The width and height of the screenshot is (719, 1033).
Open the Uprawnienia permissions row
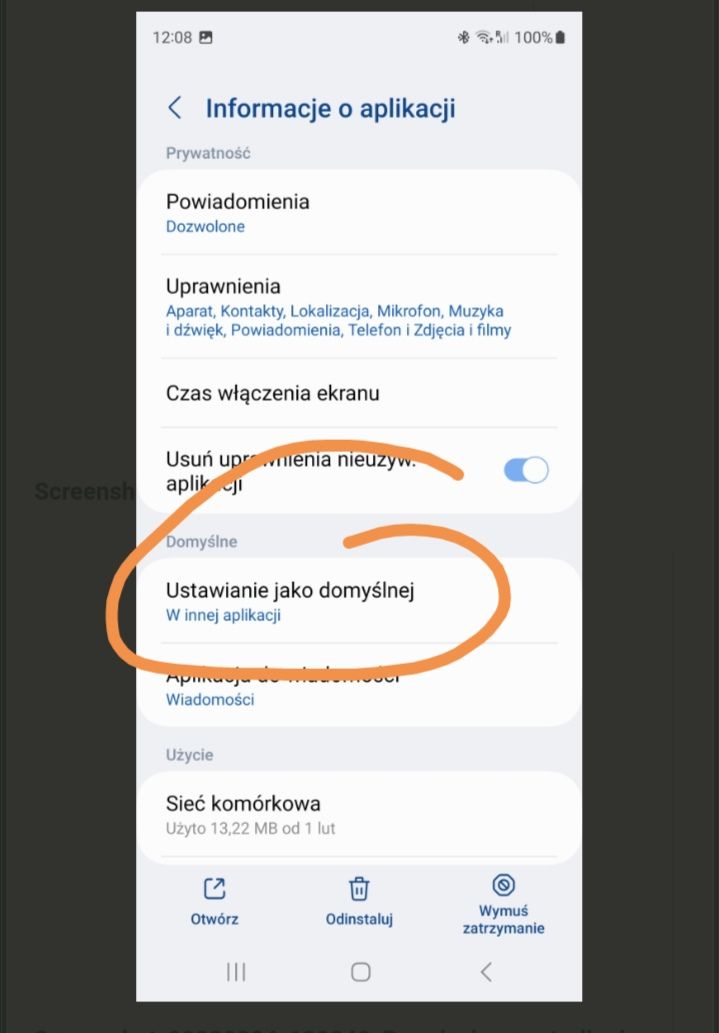tap(359, 307)
